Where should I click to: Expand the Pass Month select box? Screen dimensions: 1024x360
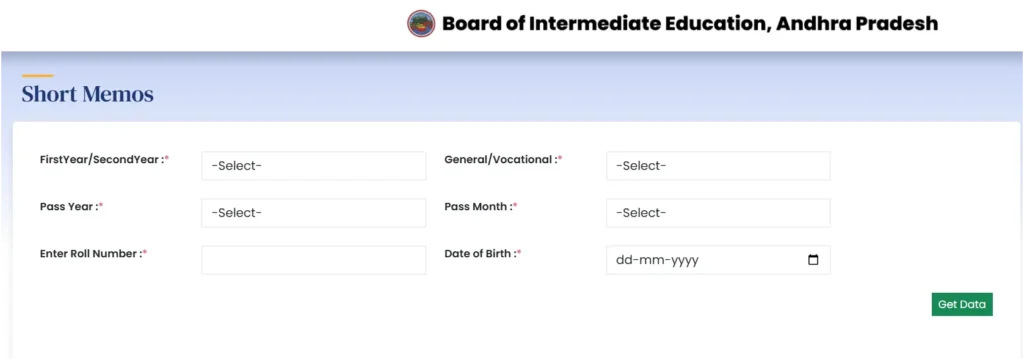pos(718,213)
